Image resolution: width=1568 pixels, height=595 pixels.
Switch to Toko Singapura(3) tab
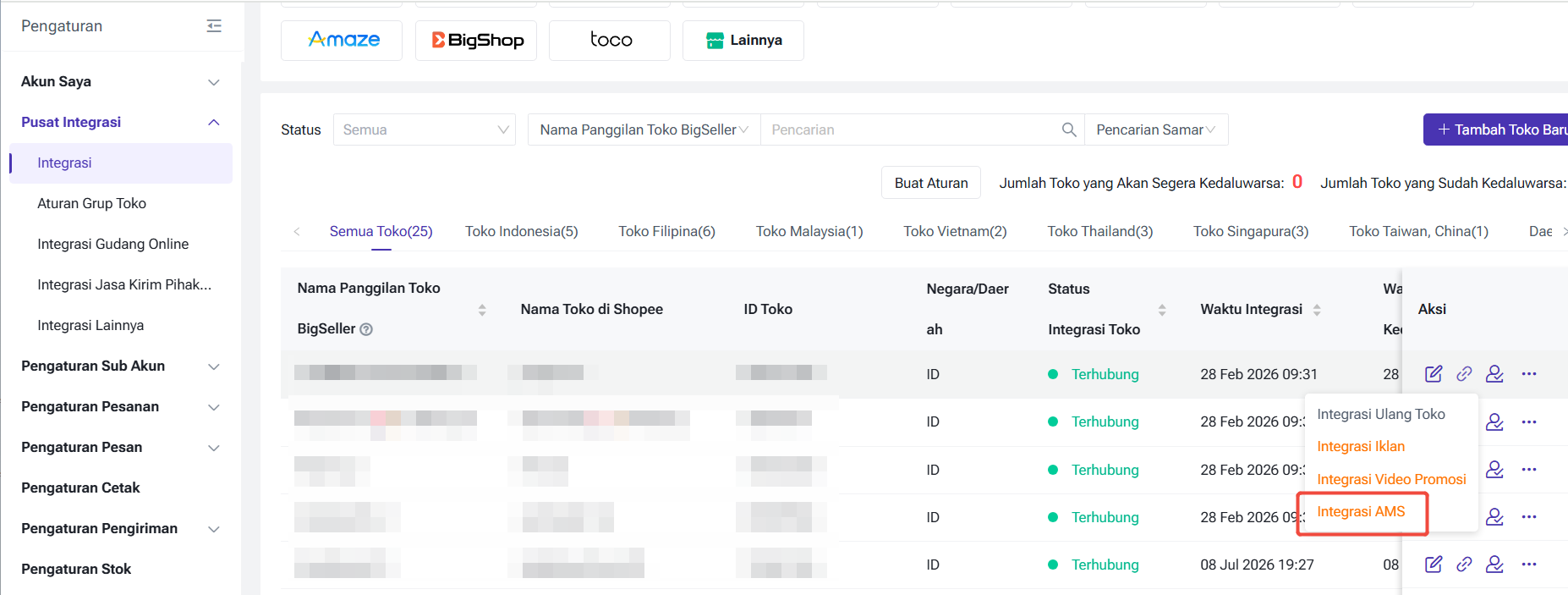tap(1251, 231)
